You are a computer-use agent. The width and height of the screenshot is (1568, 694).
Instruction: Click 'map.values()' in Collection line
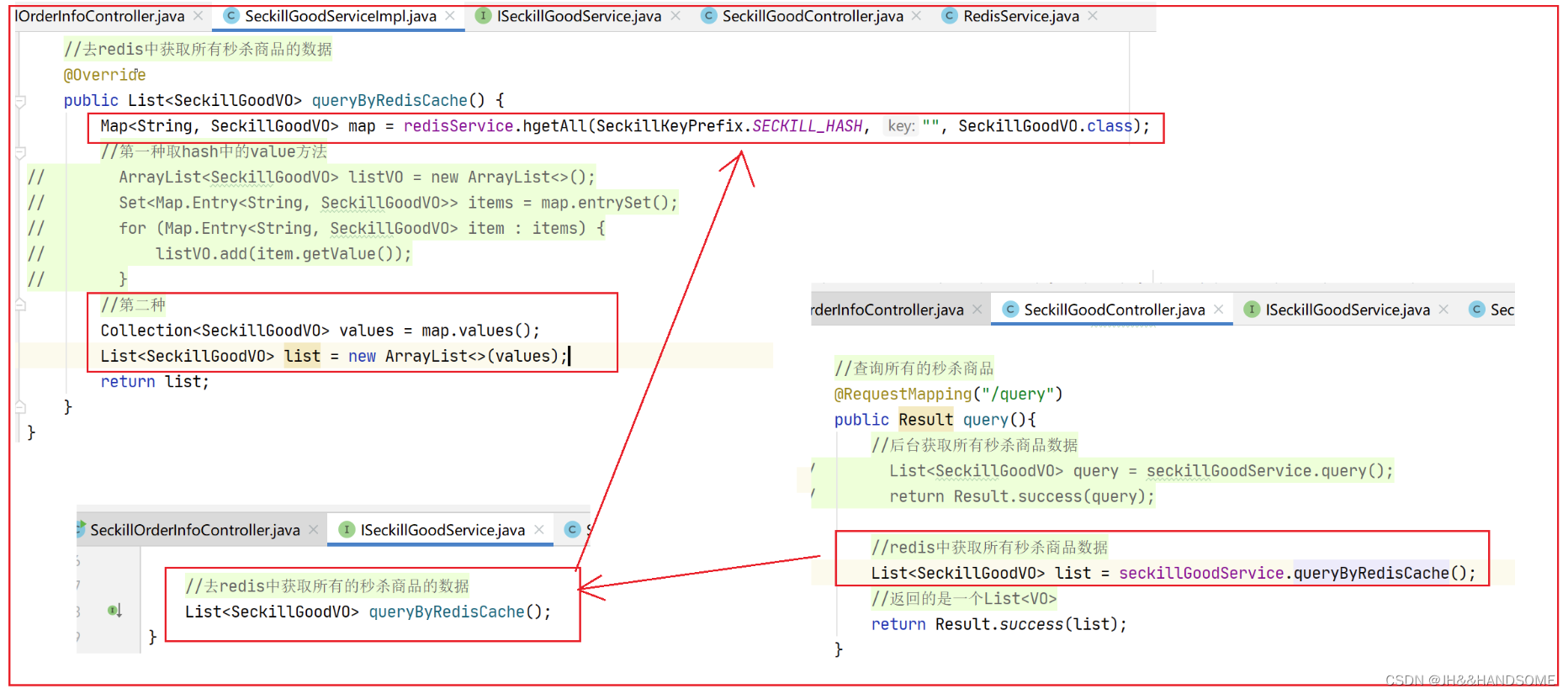pyautogui.click(x=476, y=331)
